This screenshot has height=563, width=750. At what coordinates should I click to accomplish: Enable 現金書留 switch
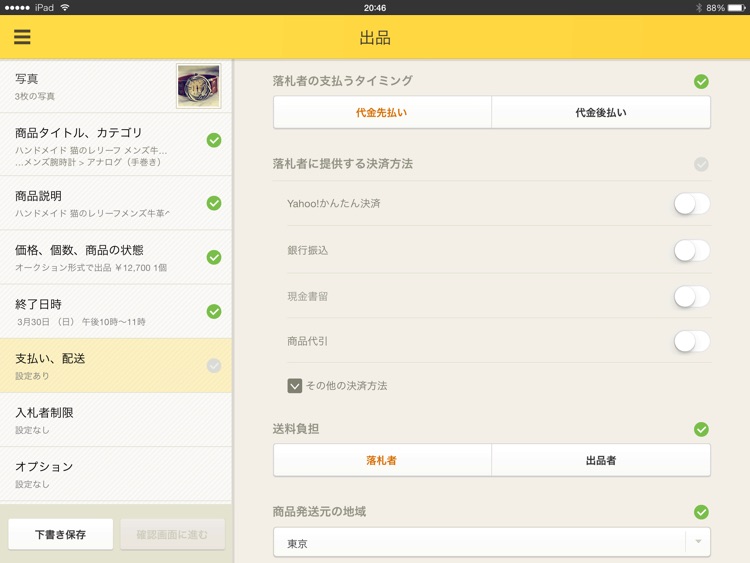[692, 297]
